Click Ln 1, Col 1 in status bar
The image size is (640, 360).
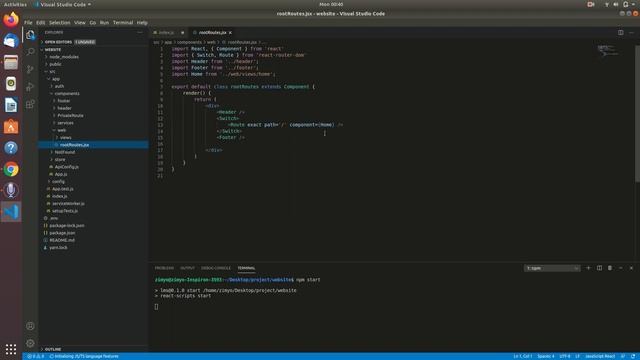522,356
